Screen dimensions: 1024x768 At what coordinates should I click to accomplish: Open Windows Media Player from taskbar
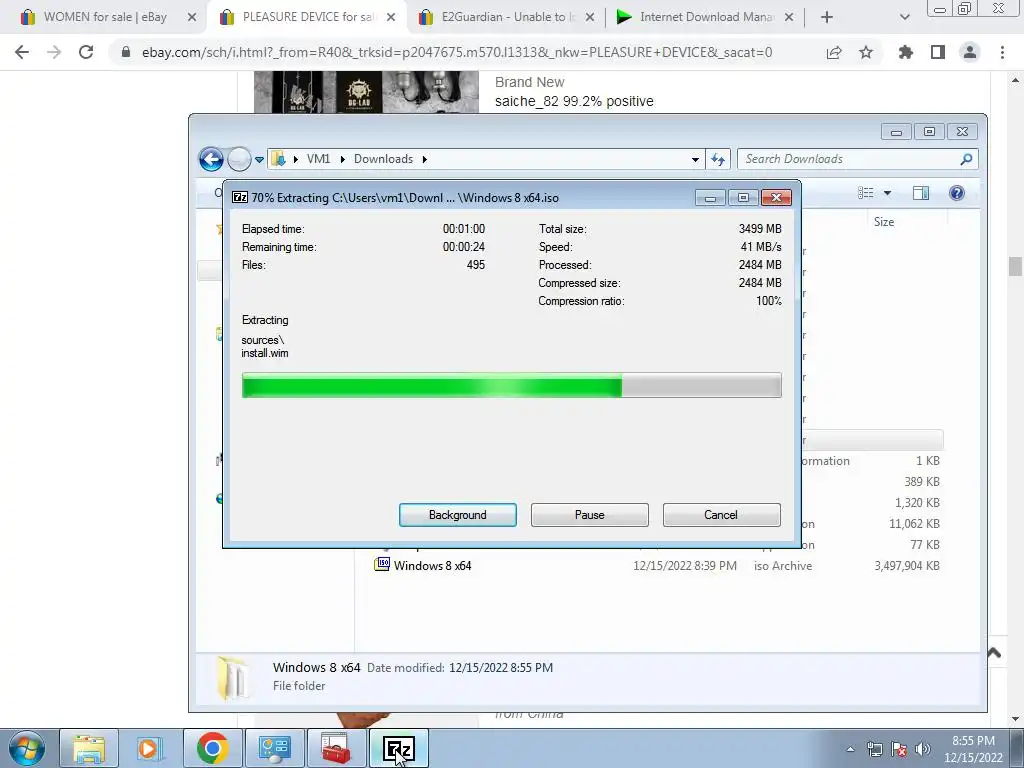[x=150, y=748]
